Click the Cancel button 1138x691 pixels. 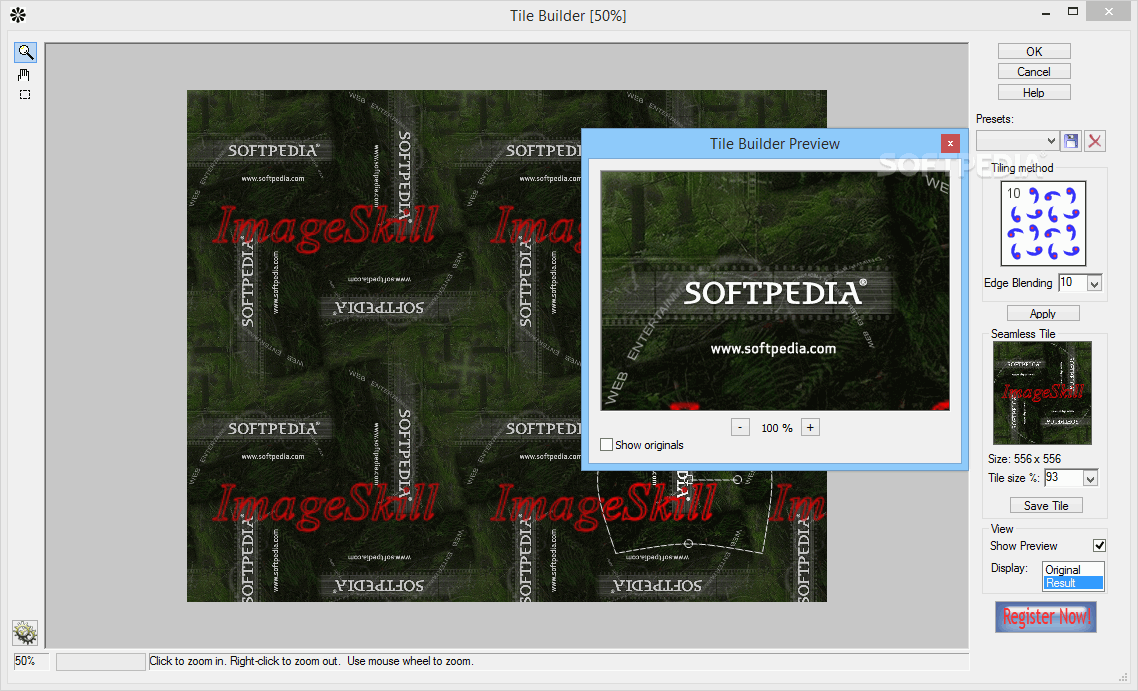(1033, 72)
